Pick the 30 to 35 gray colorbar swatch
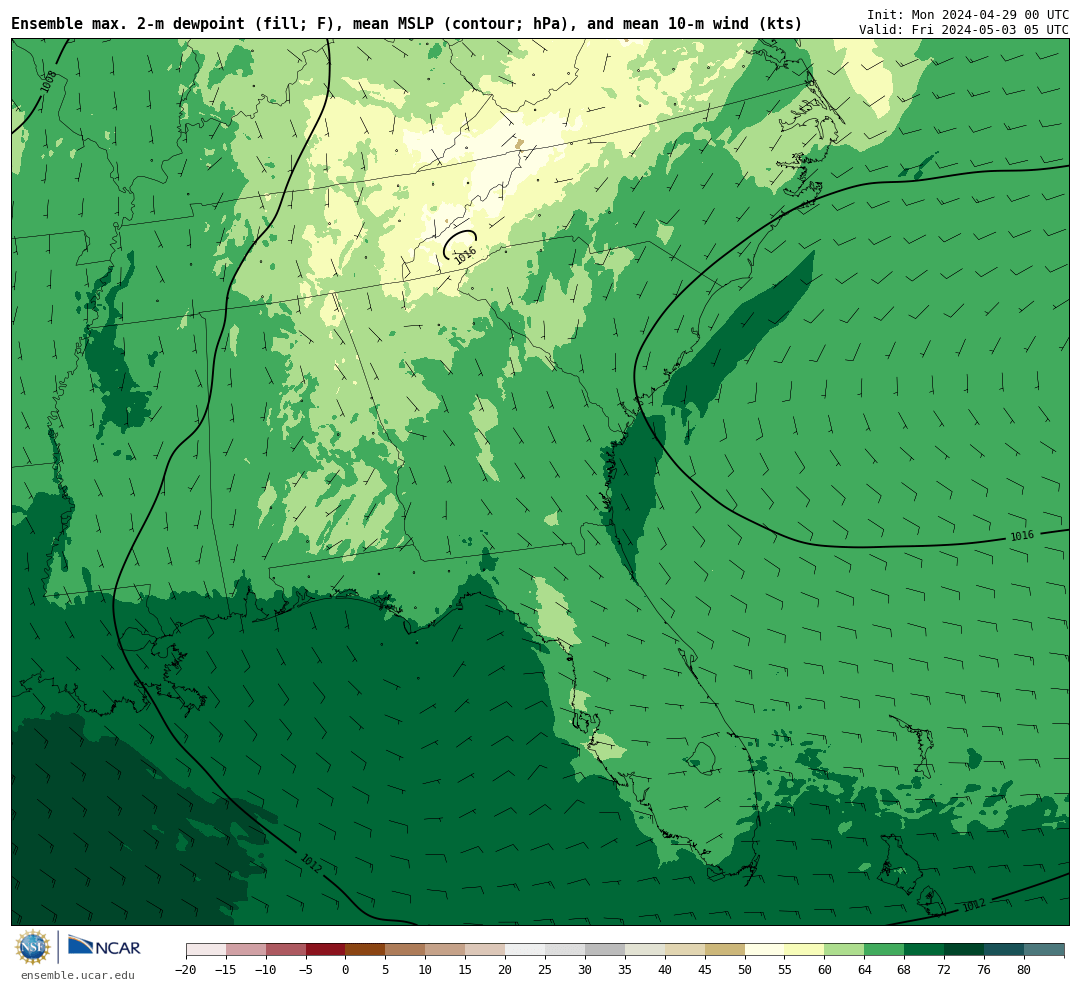This screenshot has height=988, width=1080. (x=605, y=950)
